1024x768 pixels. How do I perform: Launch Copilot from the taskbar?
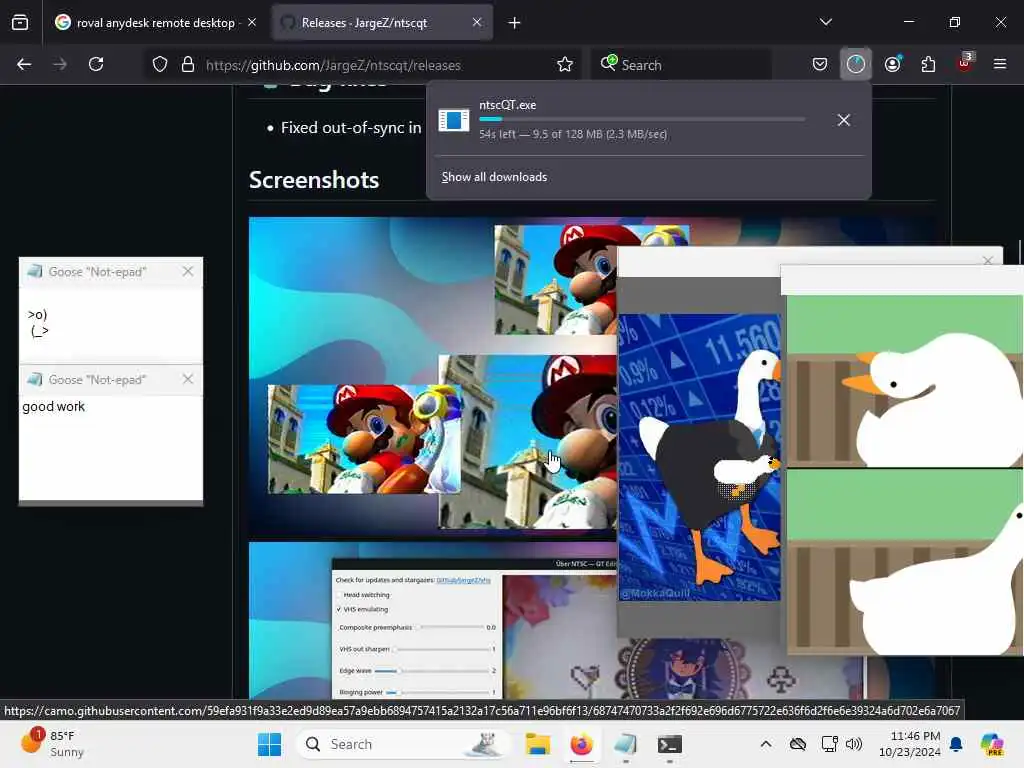(x=992, y=744)
